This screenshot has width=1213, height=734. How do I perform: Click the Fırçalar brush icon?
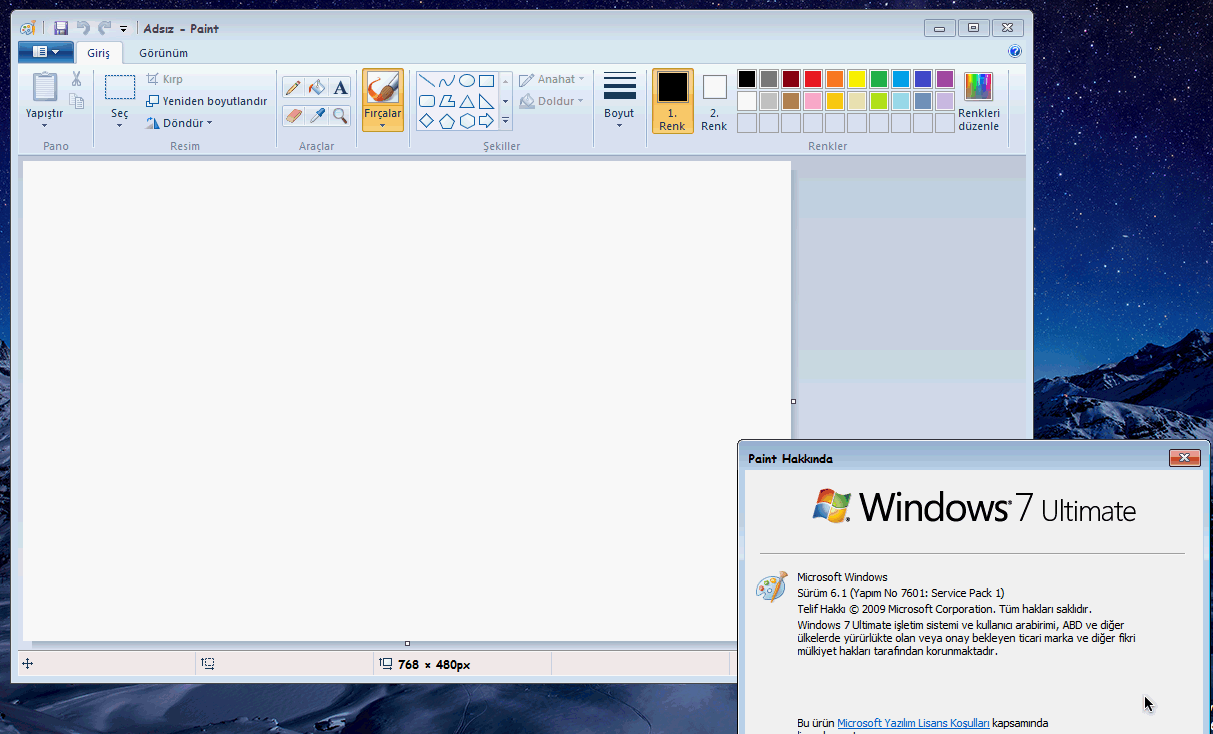click(x=383, y=88)
